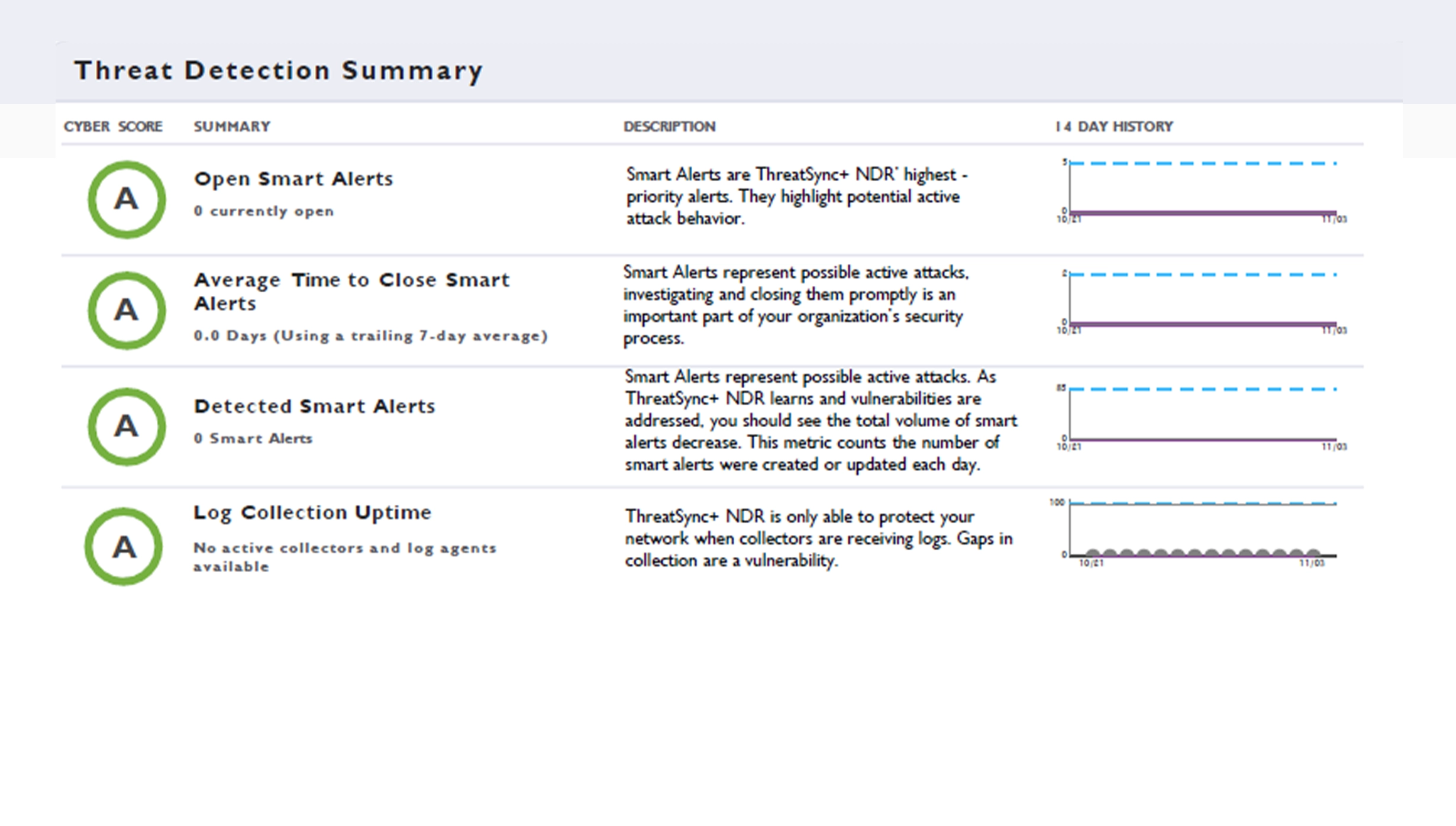Click the SUMMARY column header
Viewport: 1456px width, 826px height.
coord(232,127)
